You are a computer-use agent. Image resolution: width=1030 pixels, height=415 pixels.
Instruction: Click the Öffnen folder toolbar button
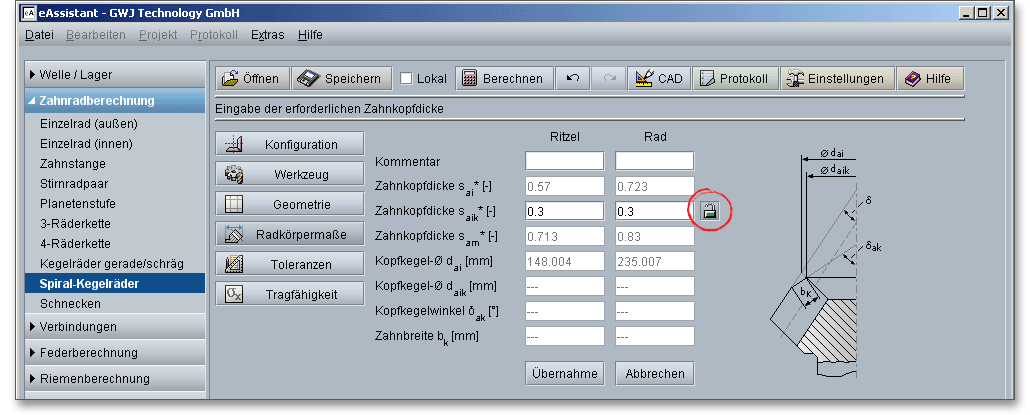pyautogui.click(x=253, y=79)
